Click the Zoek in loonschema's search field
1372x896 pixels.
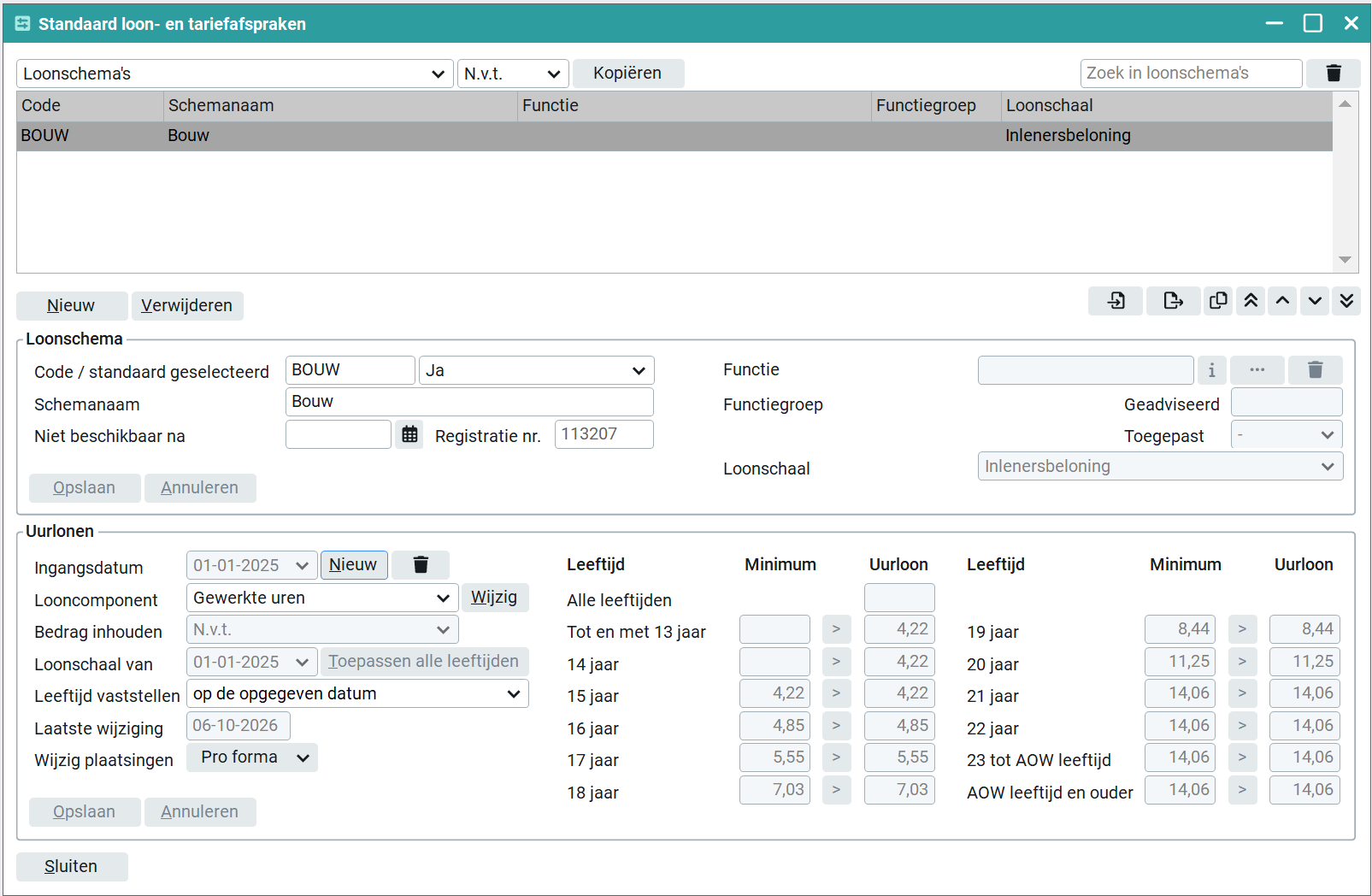pyautogui.click(x=1191, y=74)
